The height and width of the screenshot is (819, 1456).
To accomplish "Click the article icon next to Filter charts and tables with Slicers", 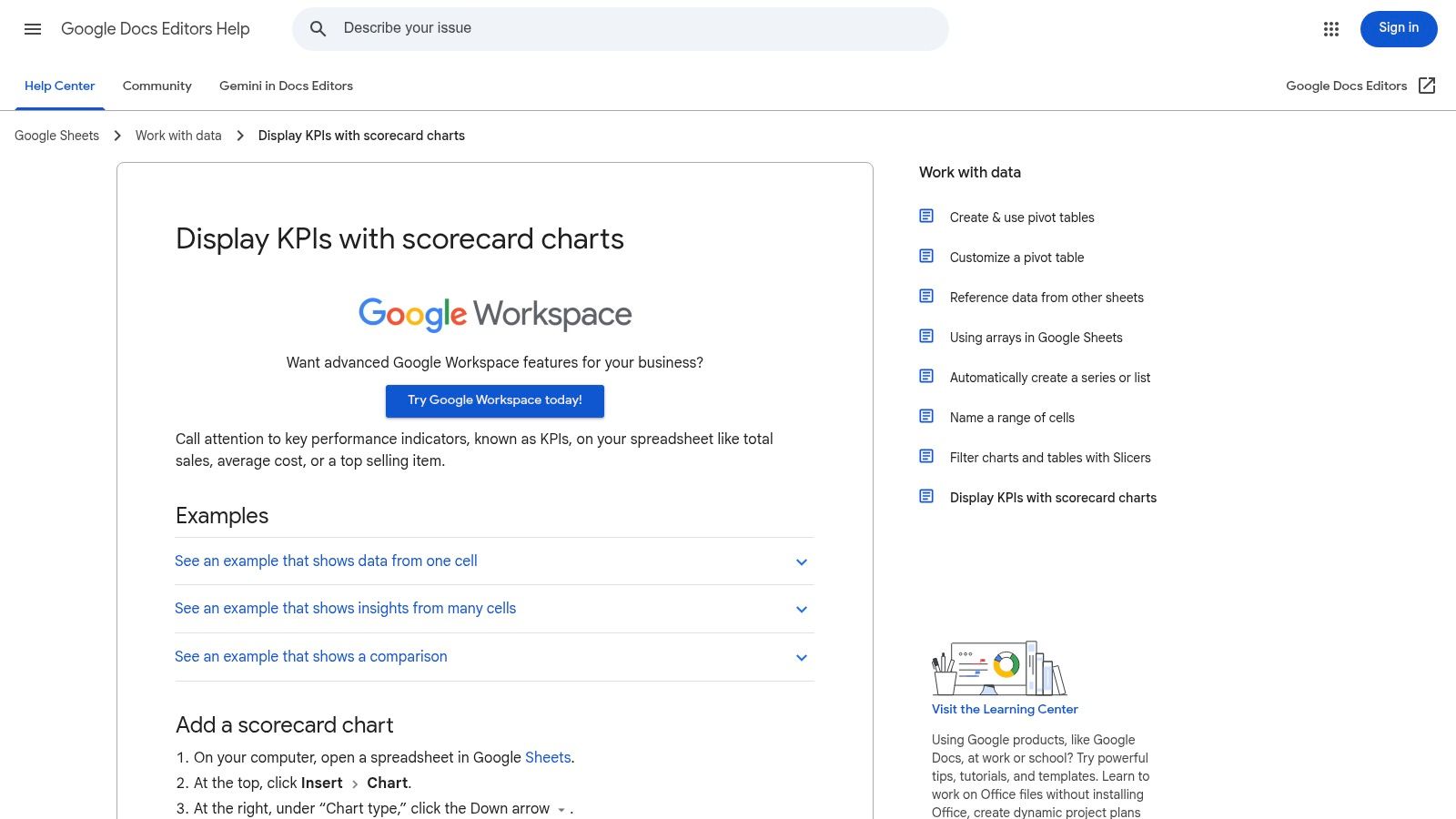I will pyautogui.click(x=926, y=457).
